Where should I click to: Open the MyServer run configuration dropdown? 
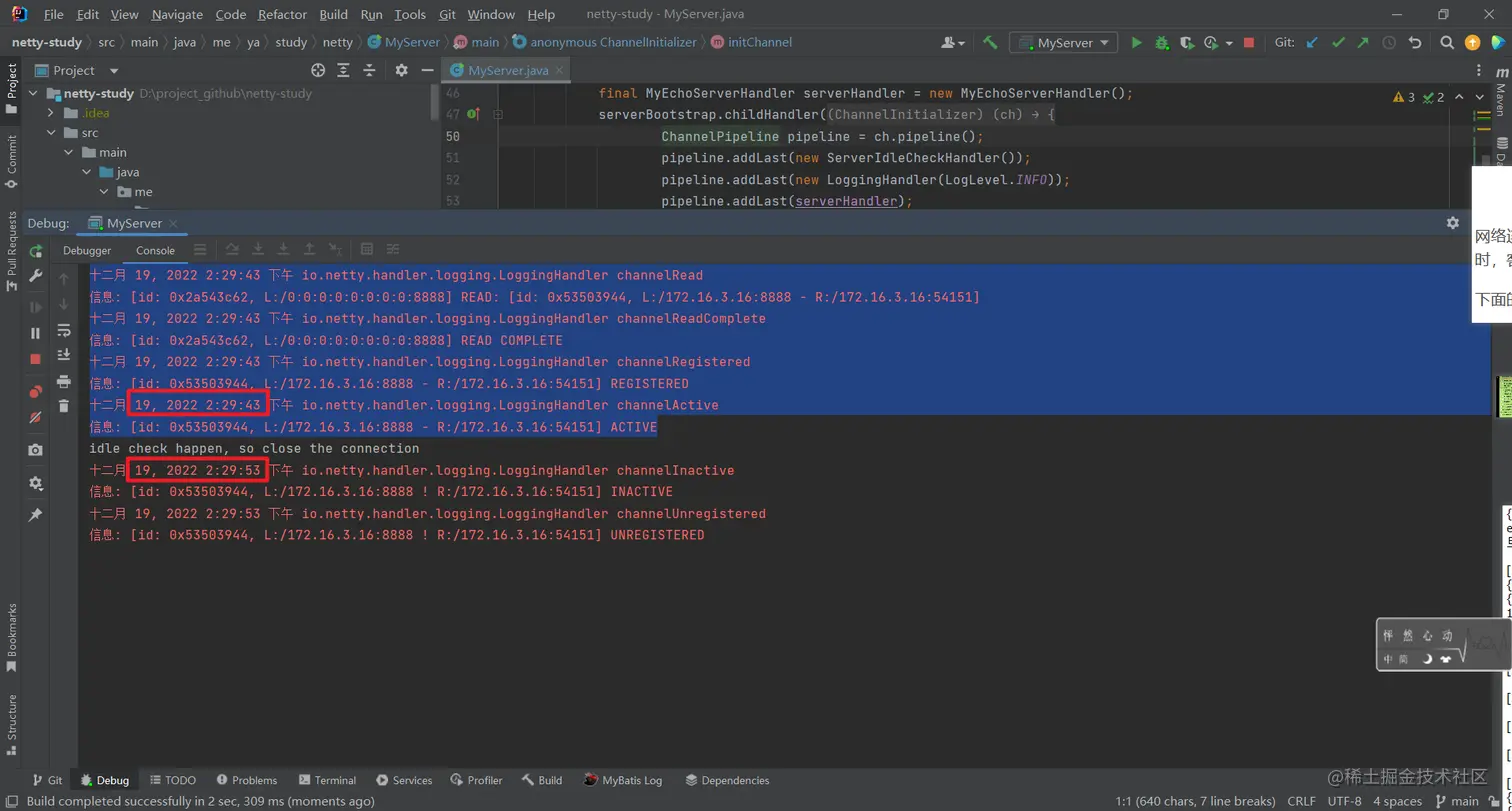pyautogui.click(x=1064, y=43)
